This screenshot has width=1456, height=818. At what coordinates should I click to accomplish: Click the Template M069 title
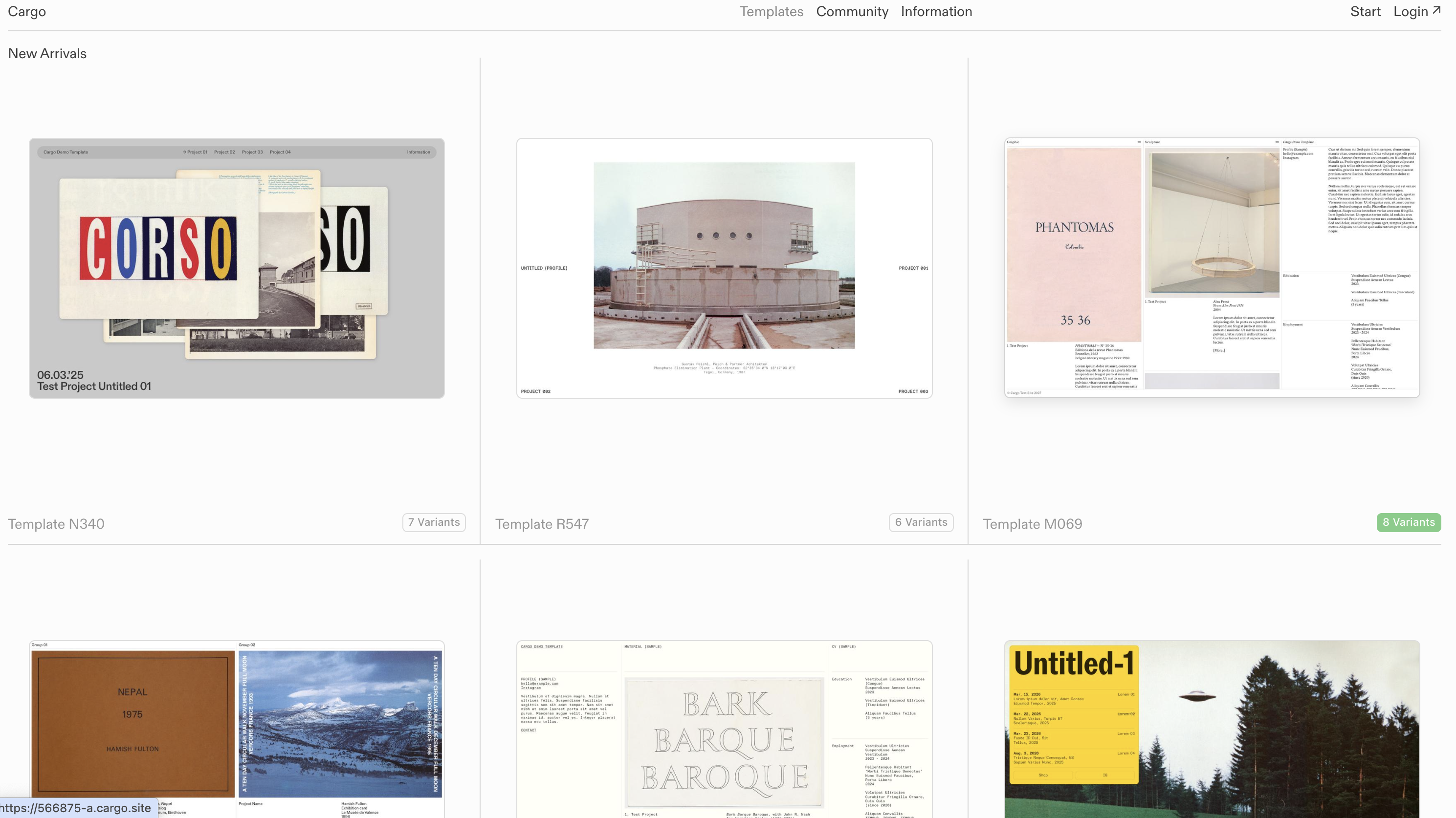(1032, 524)
